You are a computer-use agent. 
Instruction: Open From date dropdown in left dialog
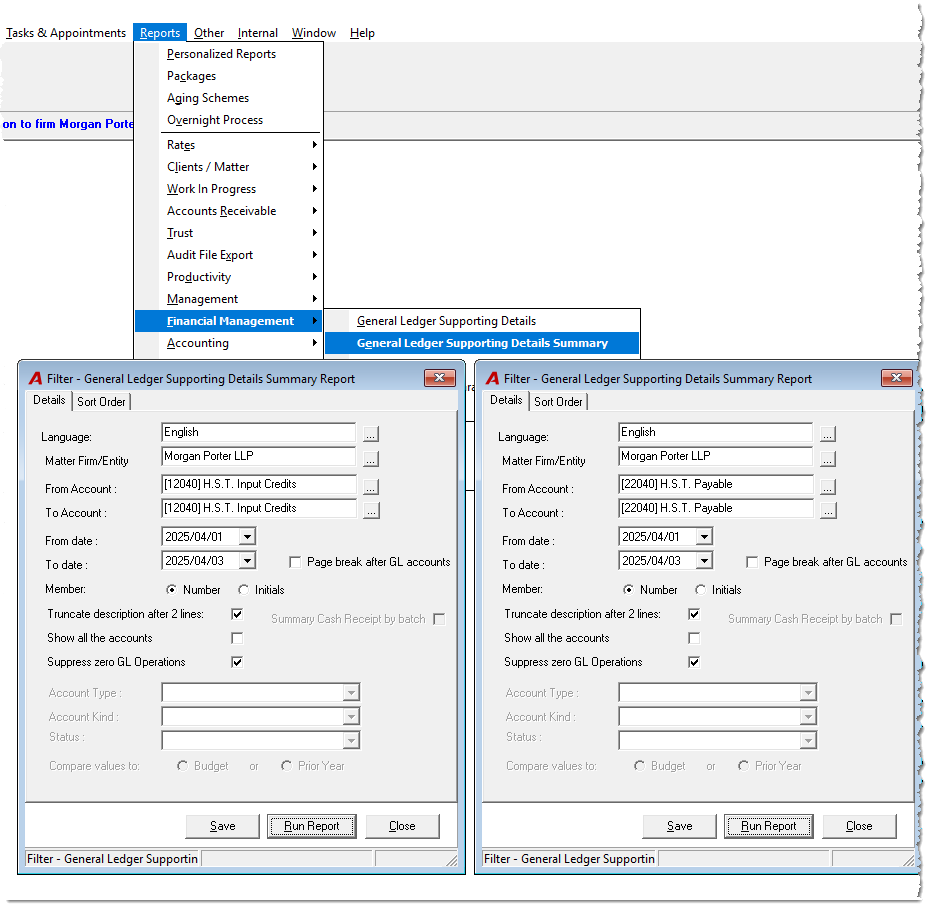(248, 537)
